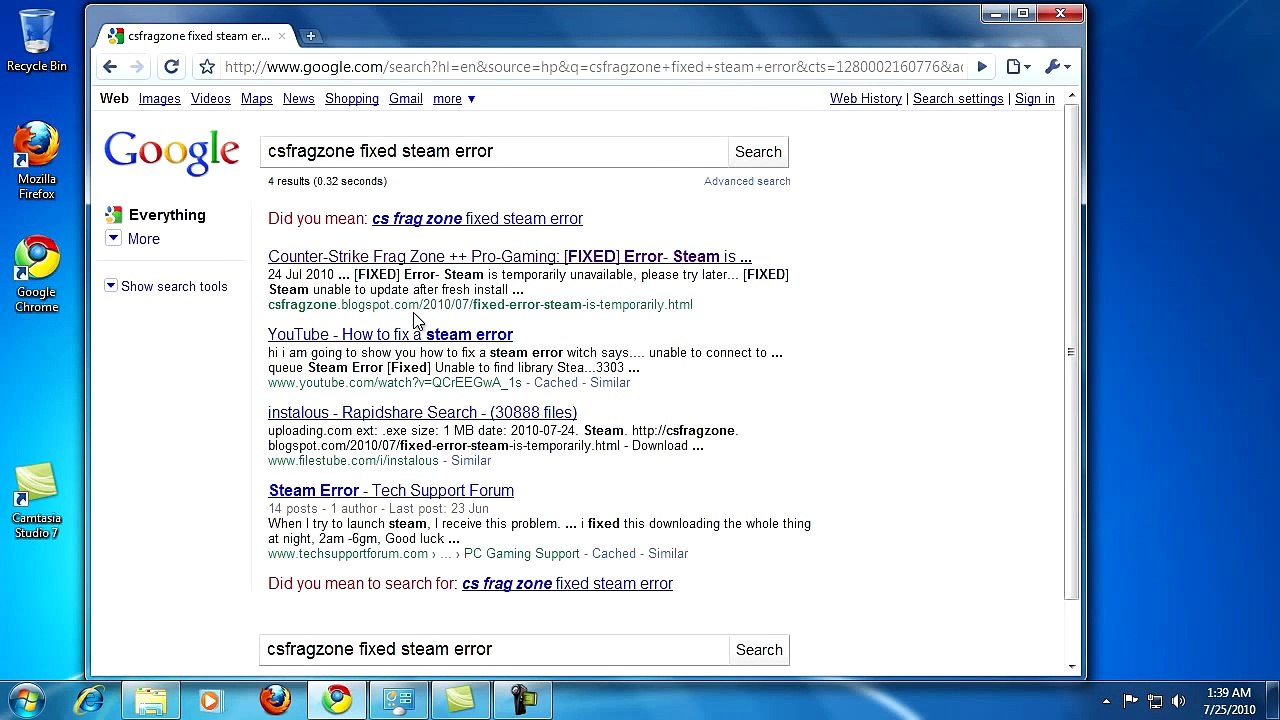Switch to Videos search
The image size is (1280, 720).
210,99
